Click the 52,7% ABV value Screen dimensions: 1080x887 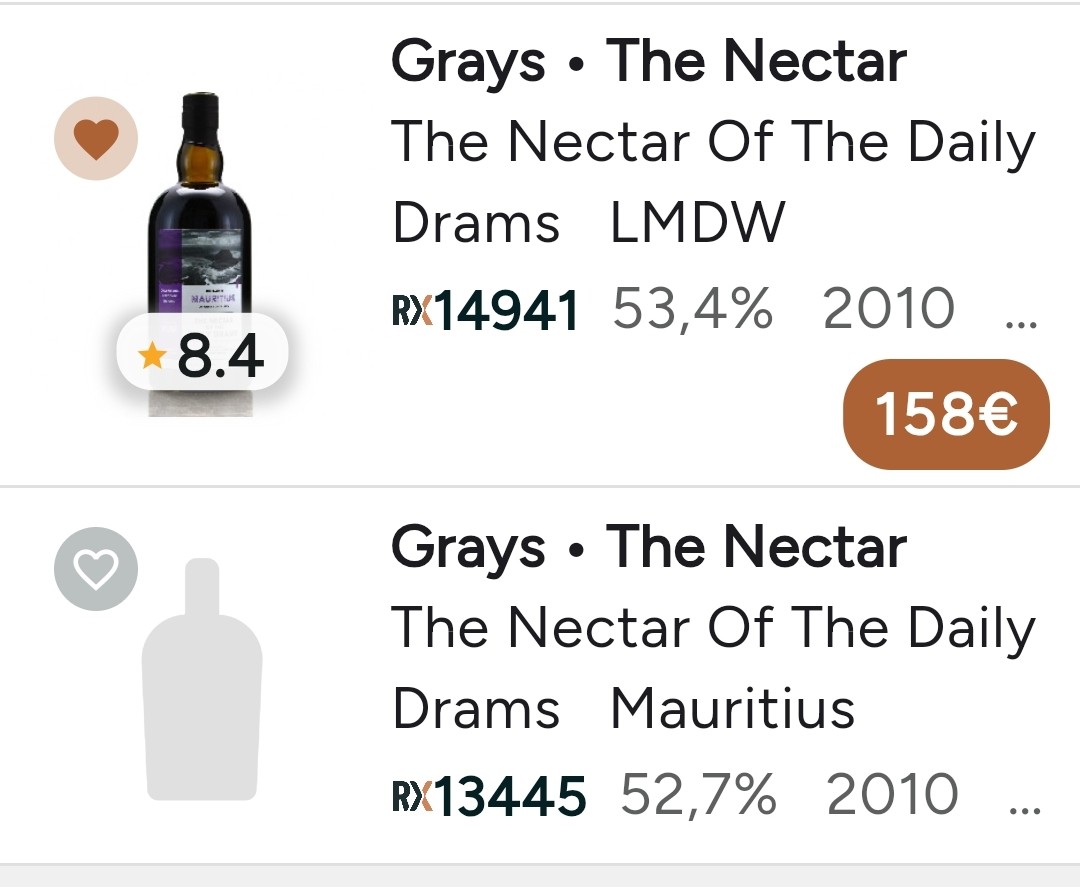pyautogui.click(x=698, y=795)
